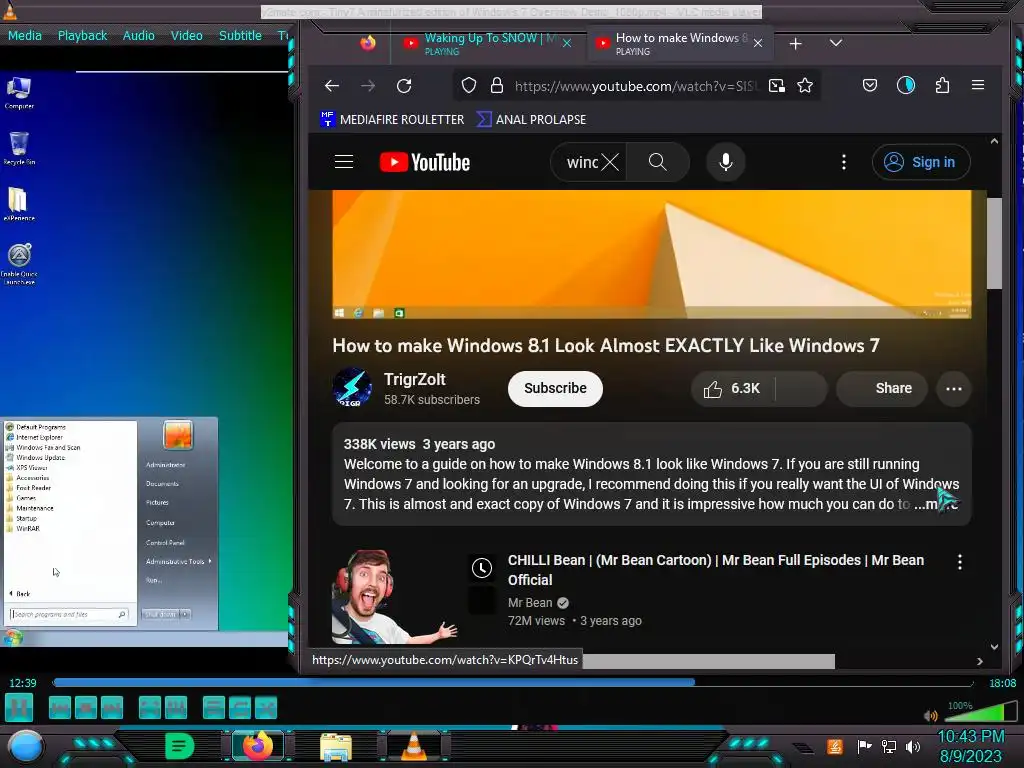
Task: Add CHILLI Bean video to Watch later
Action: tap(482, 568)
